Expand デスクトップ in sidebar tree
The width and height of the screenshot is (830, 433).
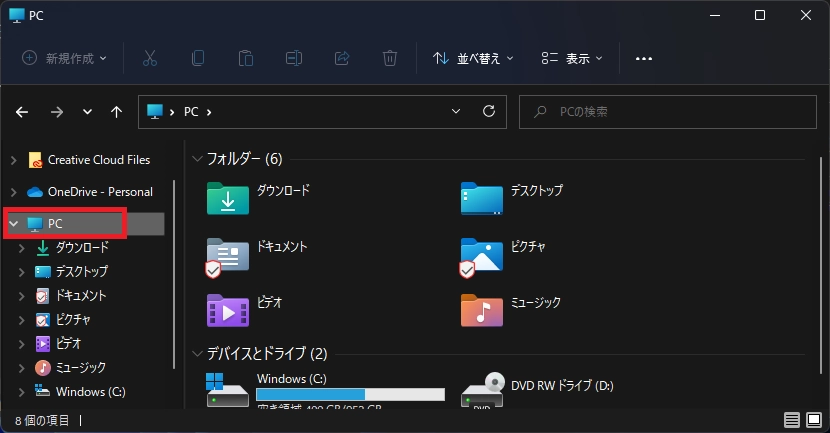pyautogui.click(x=22, y=272)
